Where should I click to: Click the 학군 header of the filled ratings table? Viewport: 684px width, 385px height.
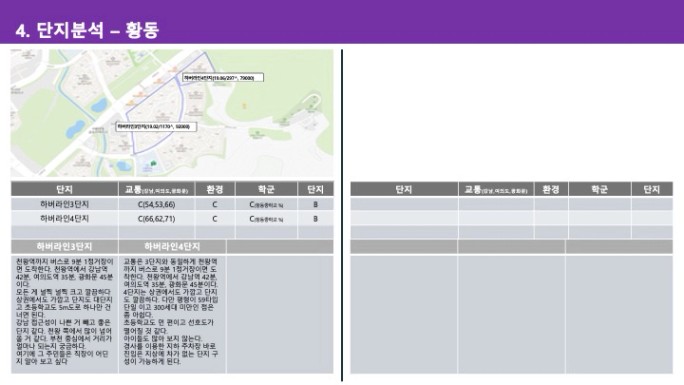click(266, 189)
